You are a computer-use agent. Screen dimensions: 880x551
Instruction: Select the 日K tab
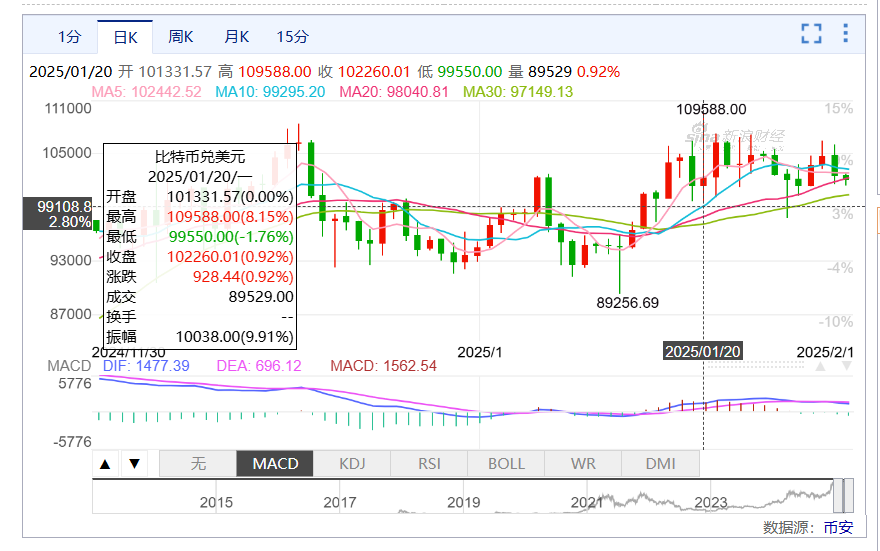pos(125,37)
